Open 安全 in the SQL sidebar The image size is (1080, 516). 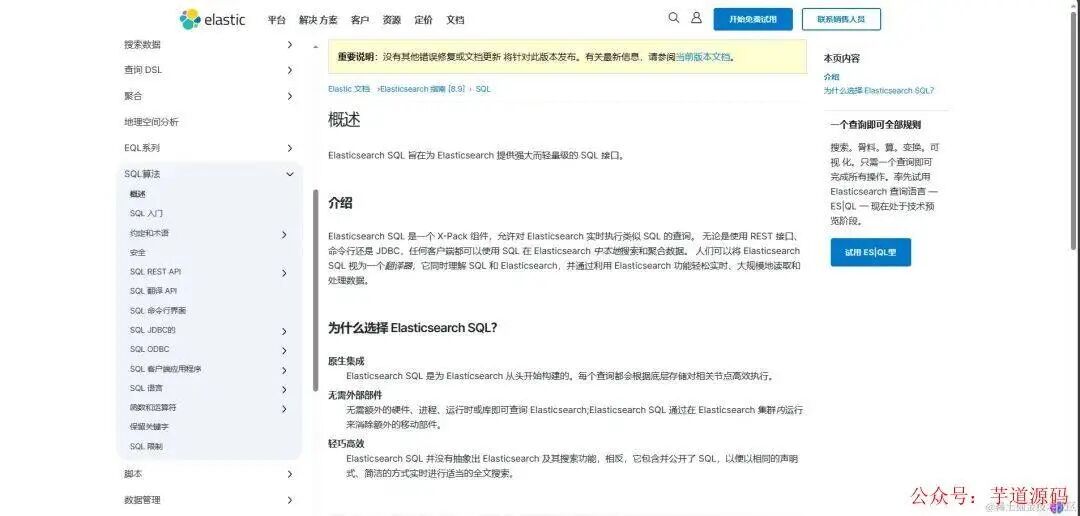point(138,252)
